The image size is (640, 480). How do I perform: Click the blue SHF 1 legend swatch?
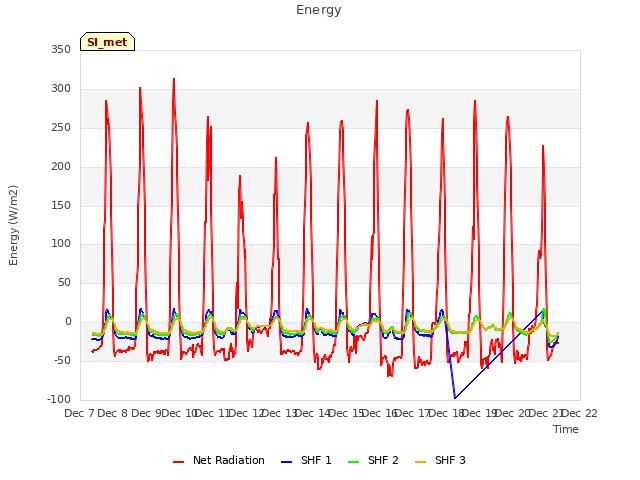point(287,462)
